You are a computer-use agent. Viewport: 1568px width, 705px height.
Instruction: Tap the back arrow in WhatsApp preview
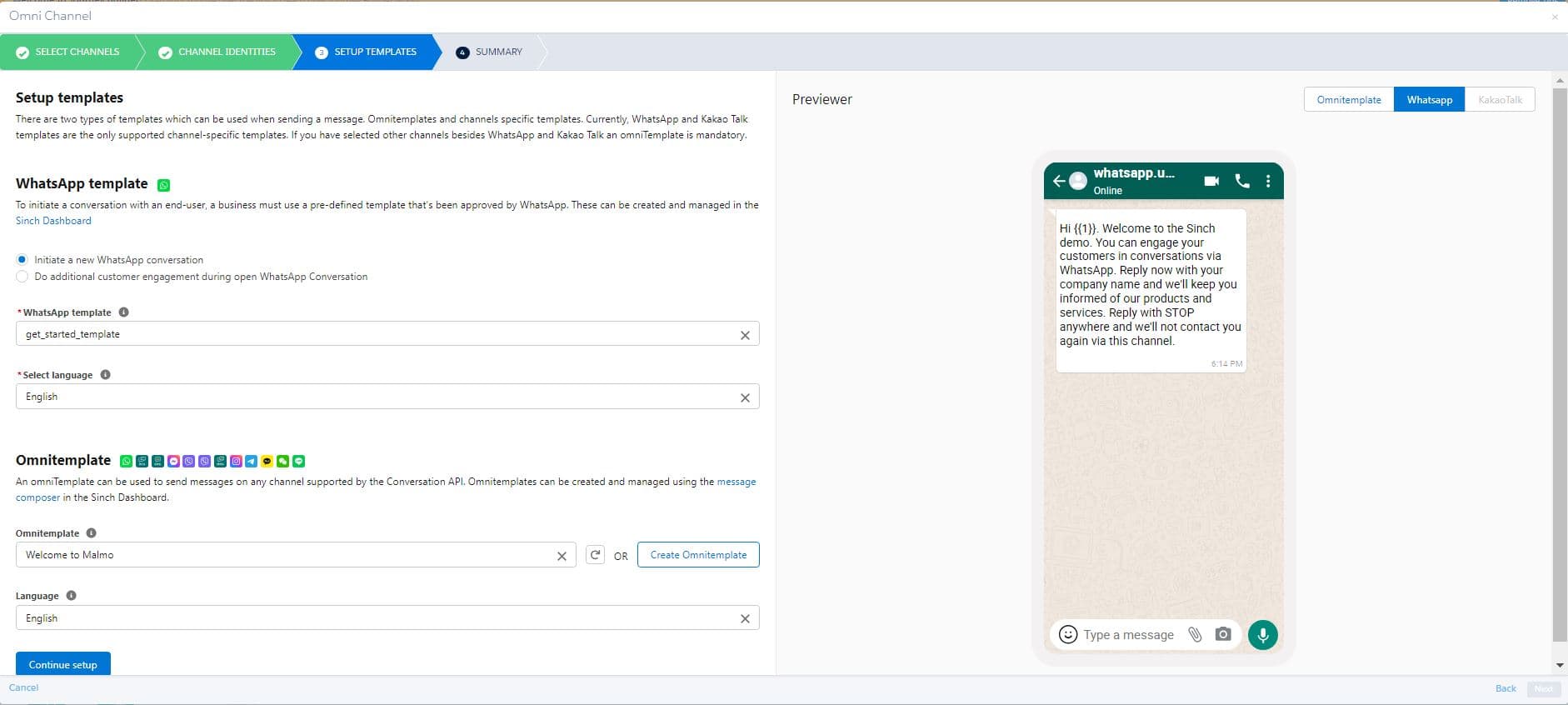1058,181
